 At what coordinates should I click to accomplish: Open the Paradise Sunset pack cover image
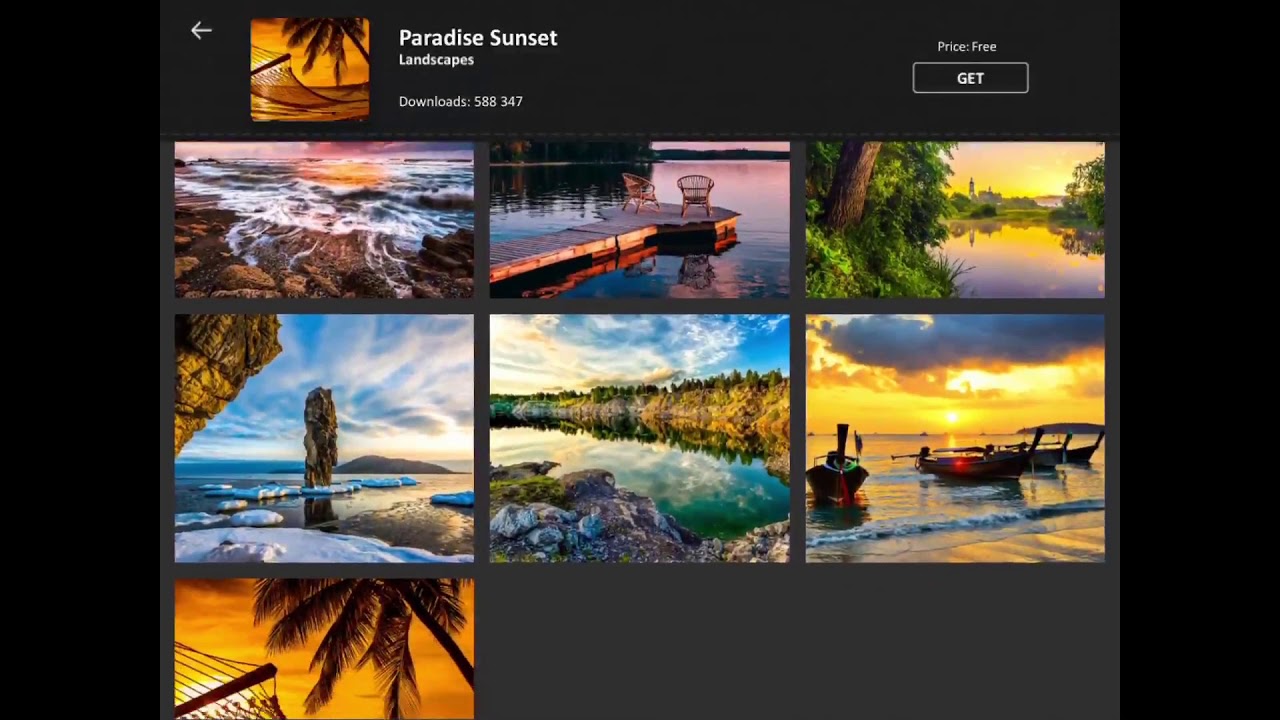click(x=309, y=69)
